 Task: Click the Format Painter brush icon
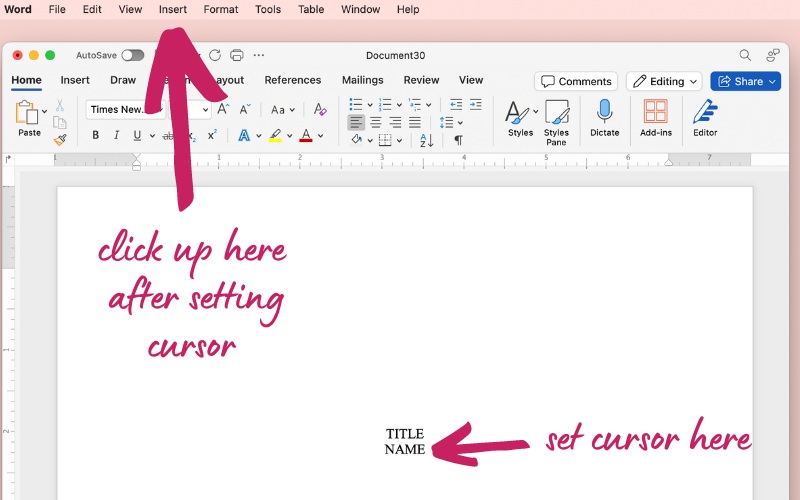(60, 140)
